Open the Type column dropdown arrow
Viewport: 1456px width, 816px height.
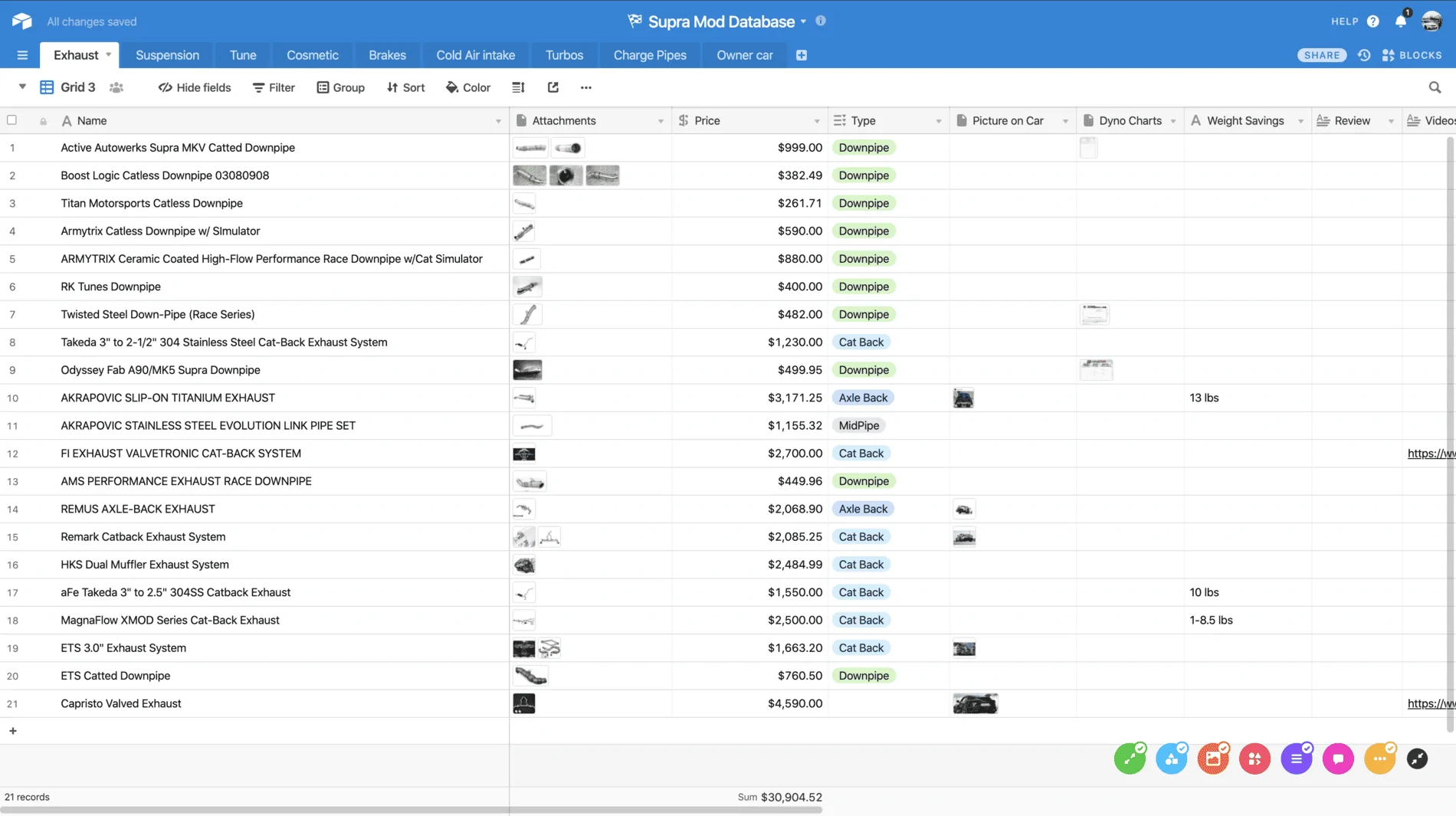939,121
